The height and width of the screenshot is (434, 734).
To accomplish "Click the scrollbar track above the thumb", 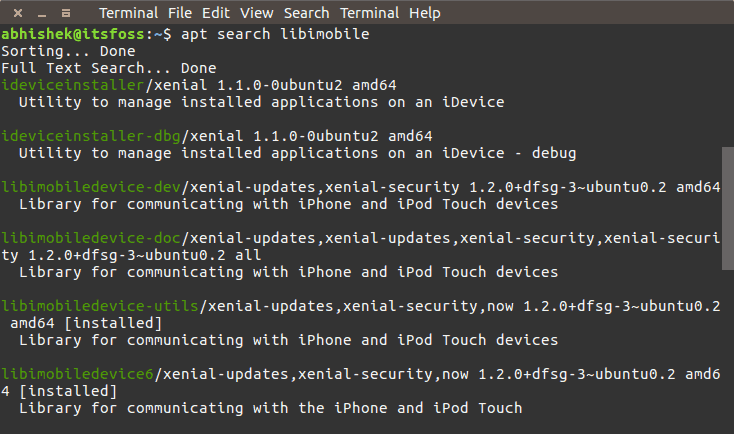I will pos(728,90).
